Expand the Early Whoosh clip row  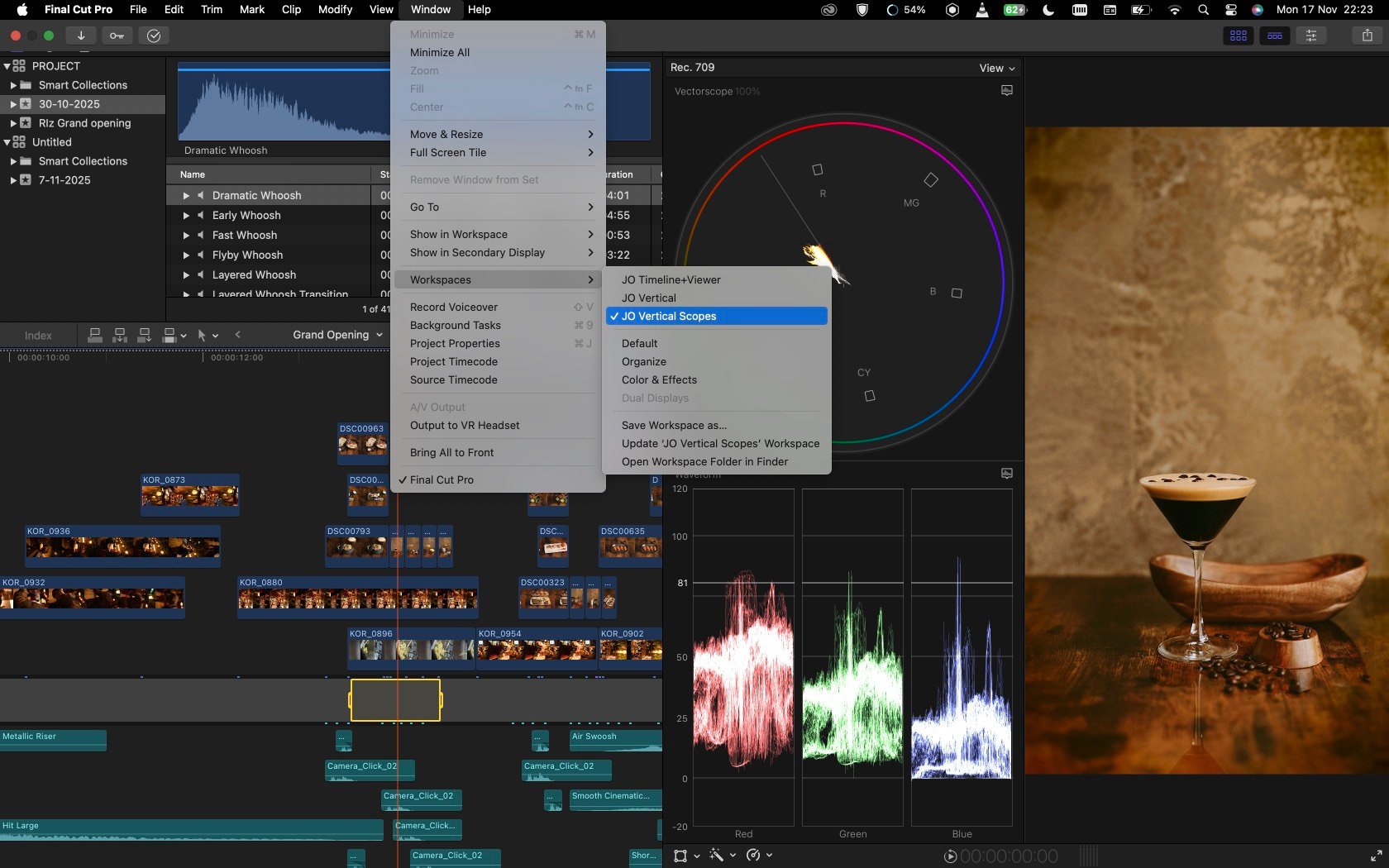click(x=186, y=216)
